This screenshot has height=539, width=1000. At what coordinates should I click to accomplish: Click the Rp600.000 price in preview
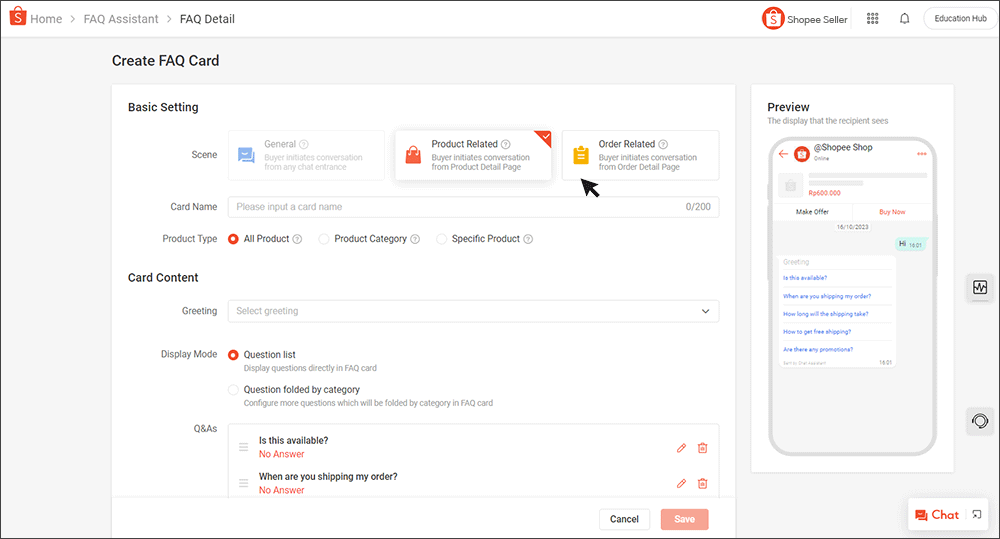coord(825,193)
